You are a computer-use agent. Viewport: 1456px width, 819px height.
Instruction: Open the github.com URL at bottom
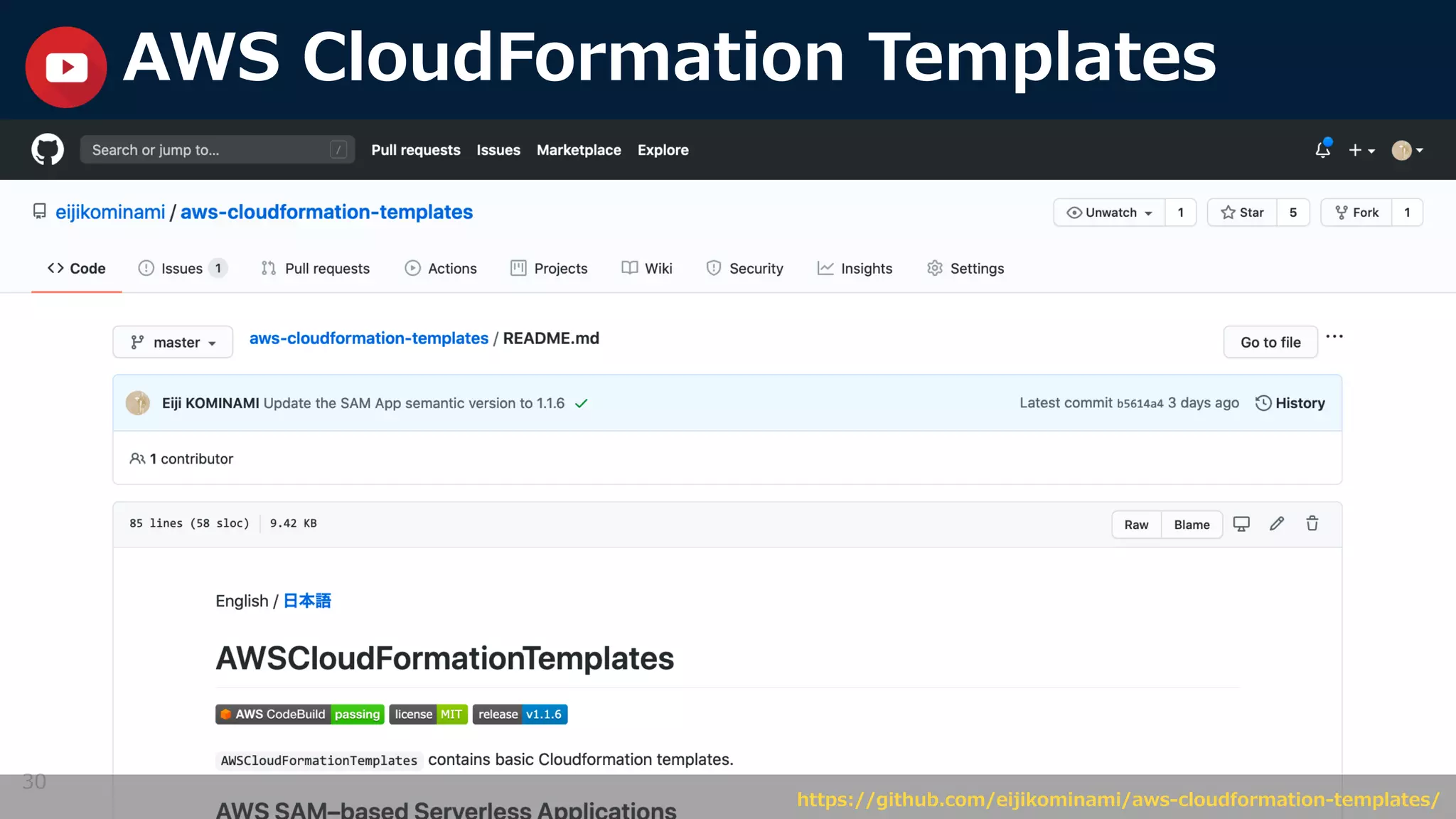[1118, 800]
